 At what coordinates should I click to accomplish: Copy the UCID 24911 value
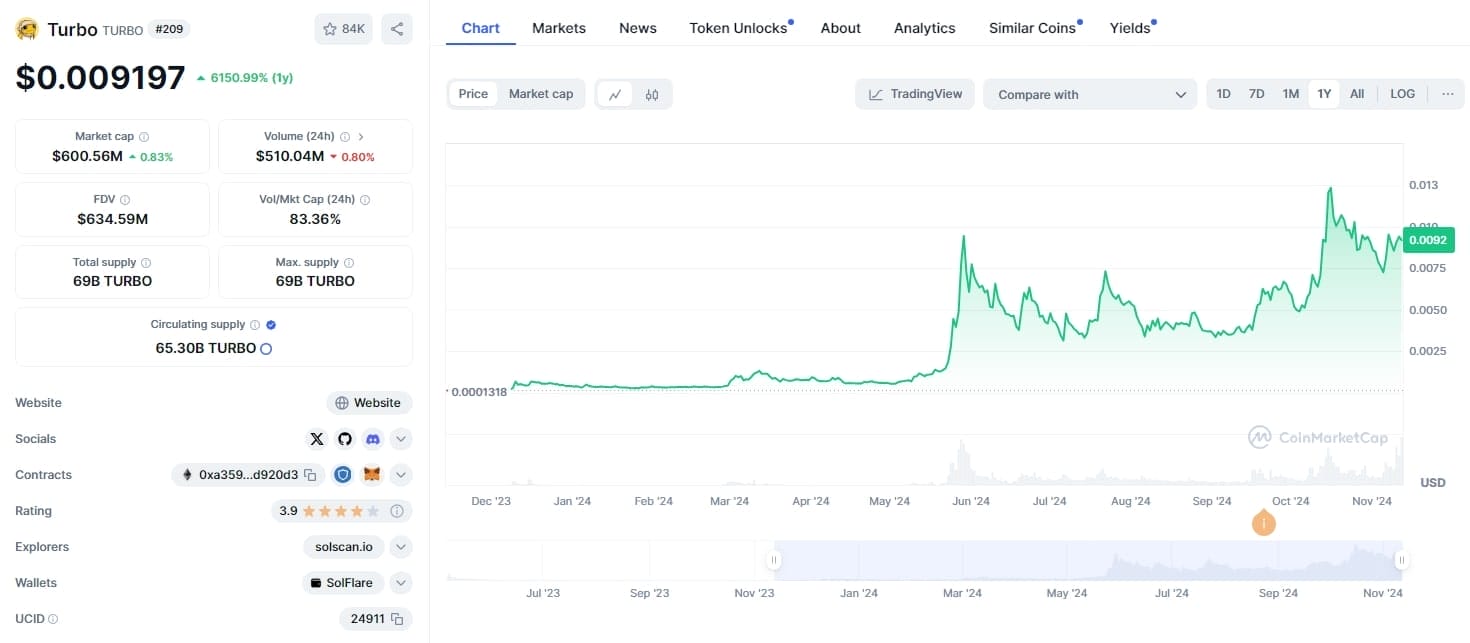(397, 619)
